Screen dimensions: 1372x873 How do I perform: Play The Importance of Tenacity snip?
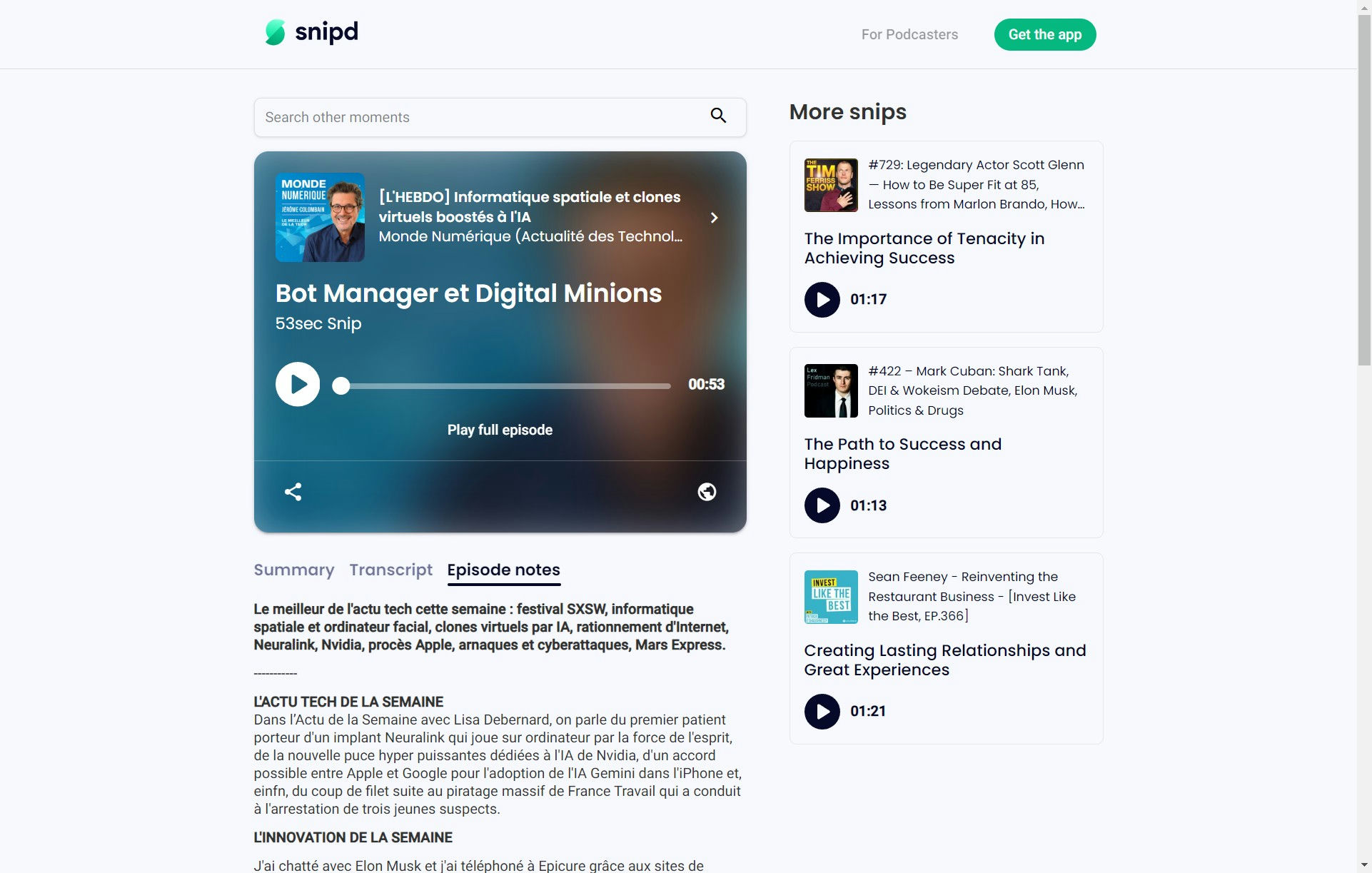point(822,300)
